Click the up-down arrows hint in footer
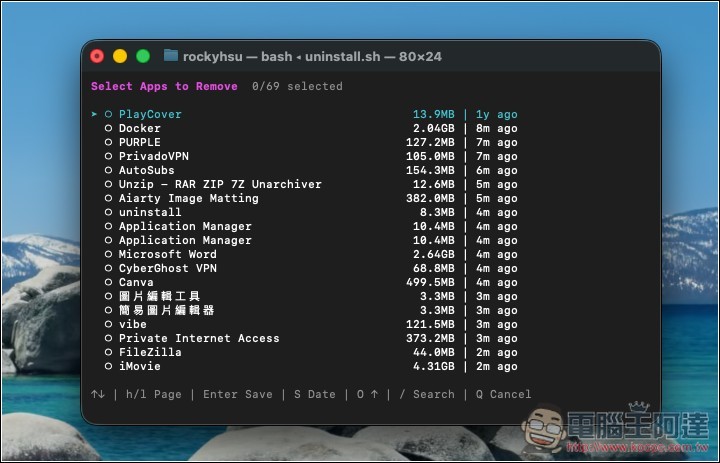The height and width of the screenshot is (463, 720). pyautogui.click(x=98, y=394)
